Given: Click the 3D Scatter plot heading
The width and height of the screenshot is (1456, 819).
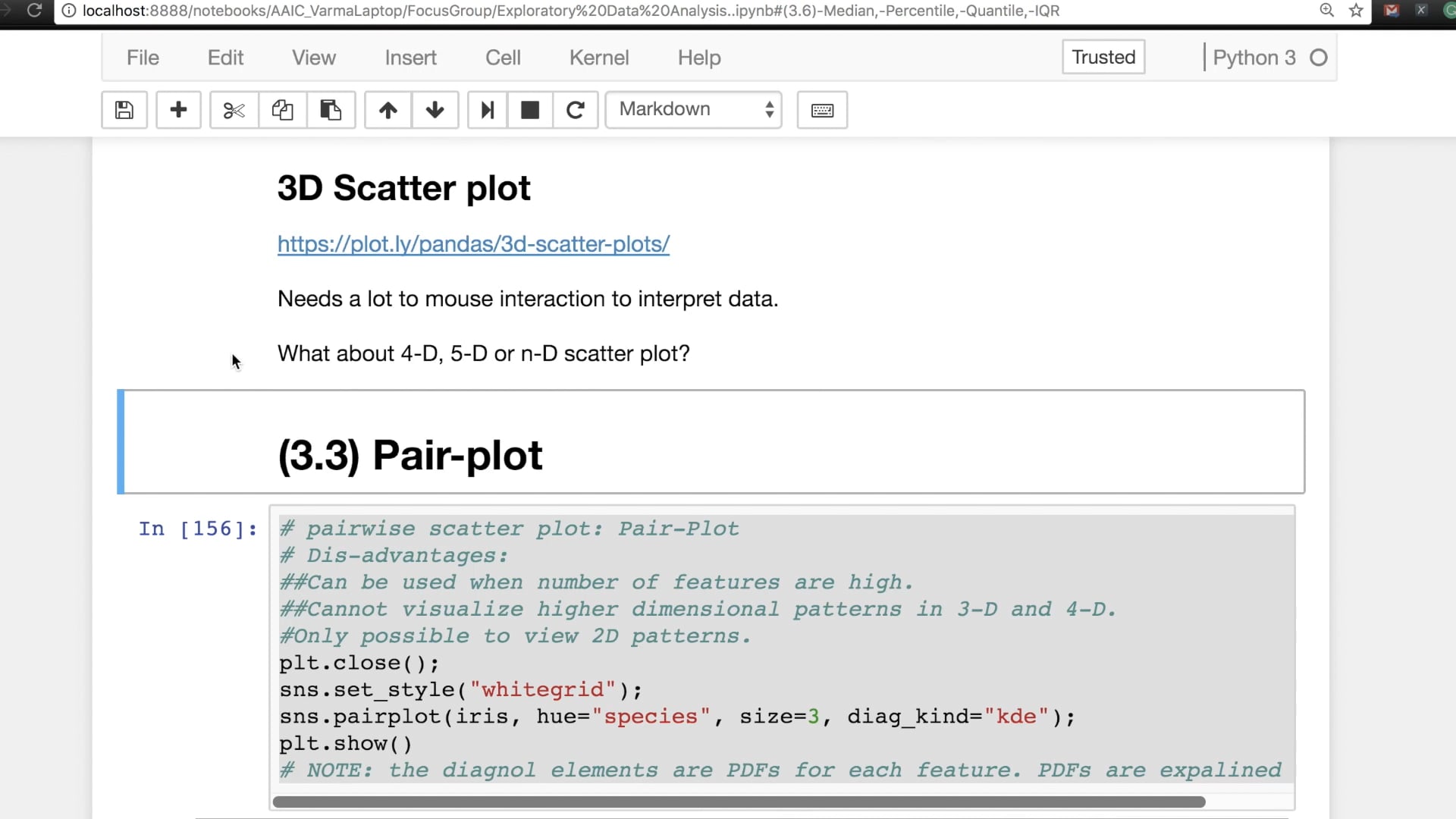Looking at the screenshot, I should click(403, 188).
